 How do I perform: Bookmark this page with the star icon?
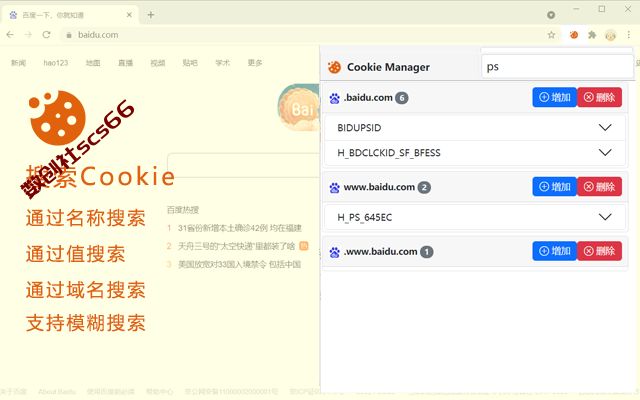pos(551,35)
